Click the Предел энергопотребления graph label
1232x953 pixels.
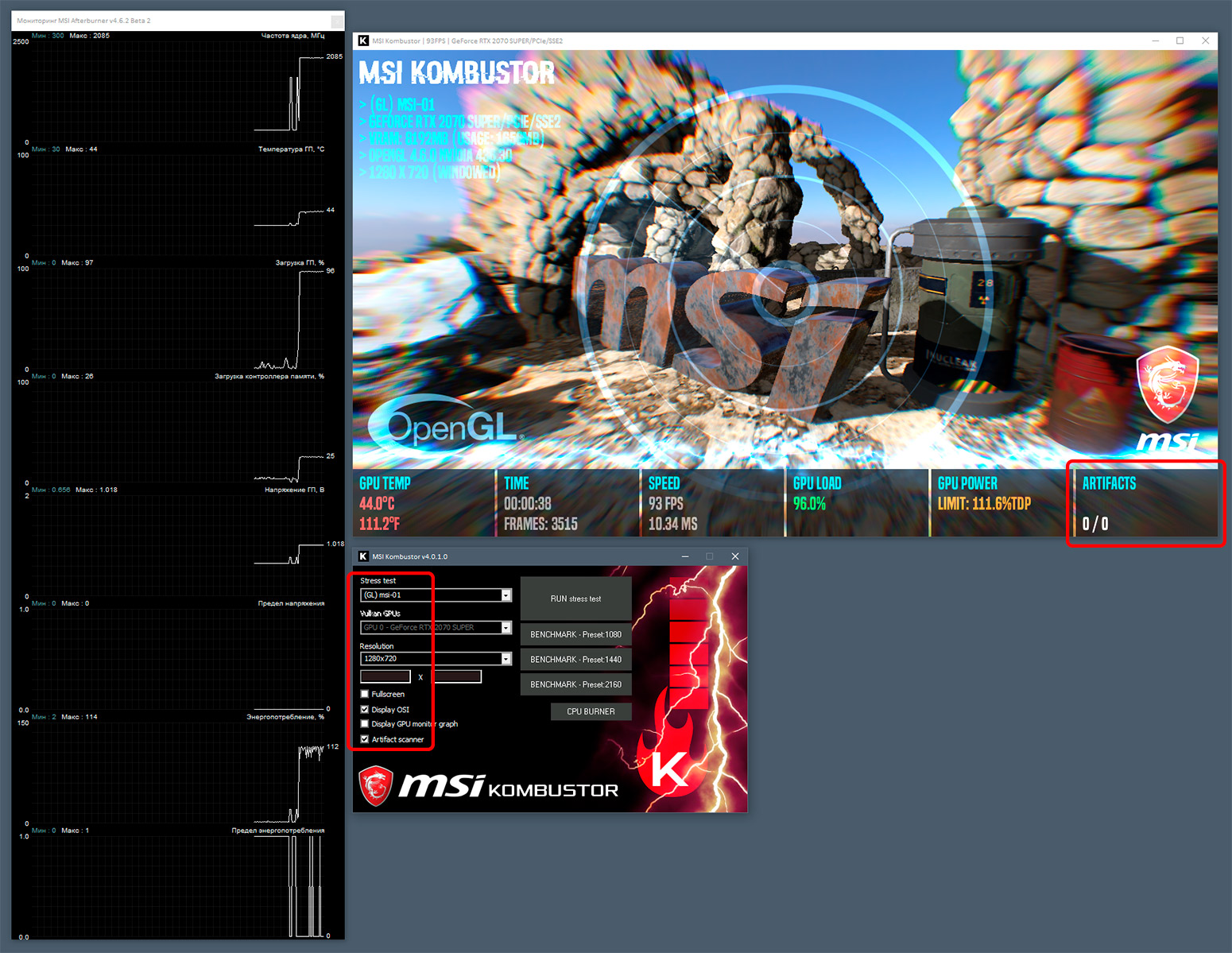point(278,831)
